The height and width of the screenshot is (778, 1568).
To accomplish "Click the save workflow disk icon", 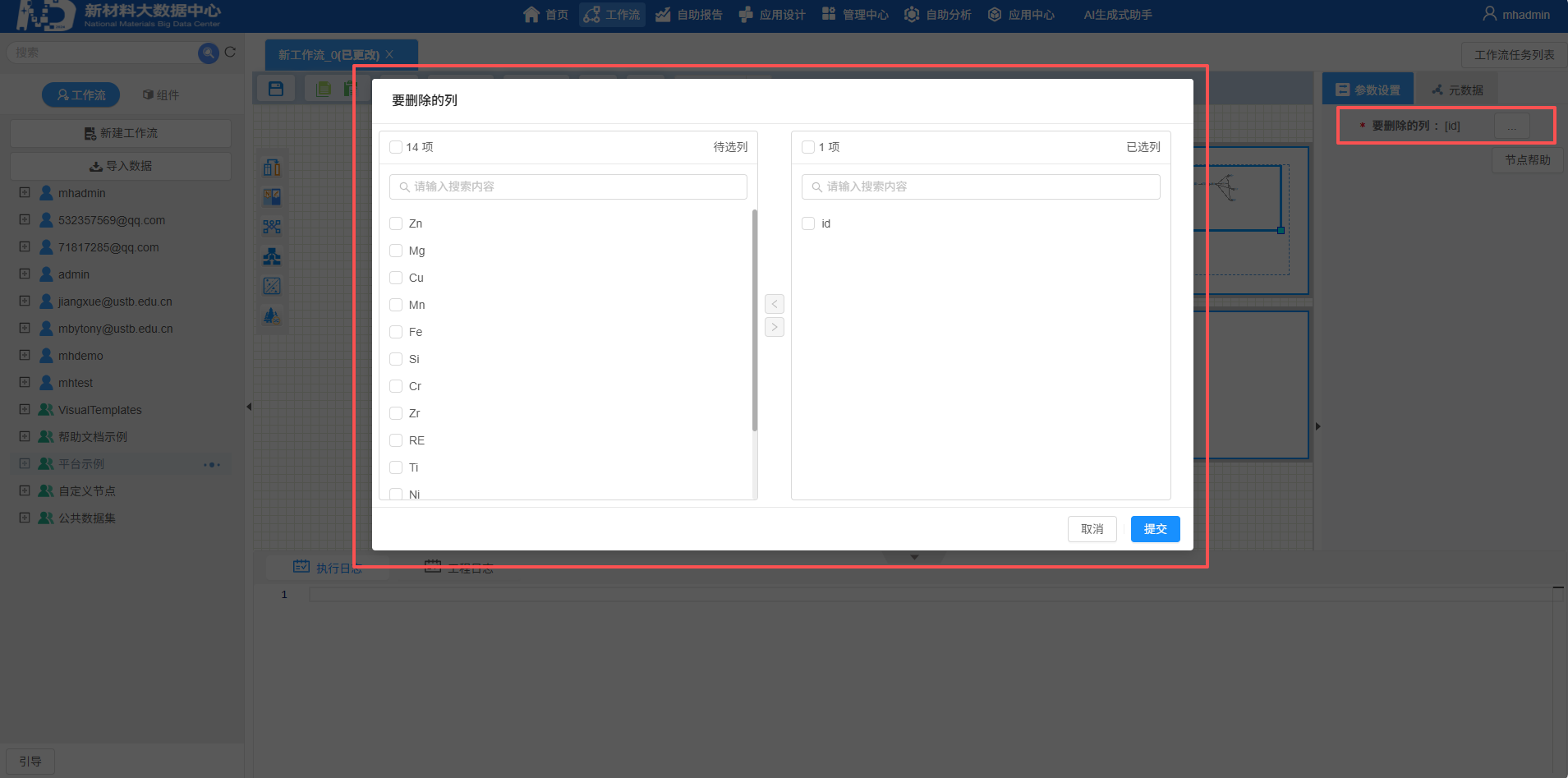I will point(276,89).
